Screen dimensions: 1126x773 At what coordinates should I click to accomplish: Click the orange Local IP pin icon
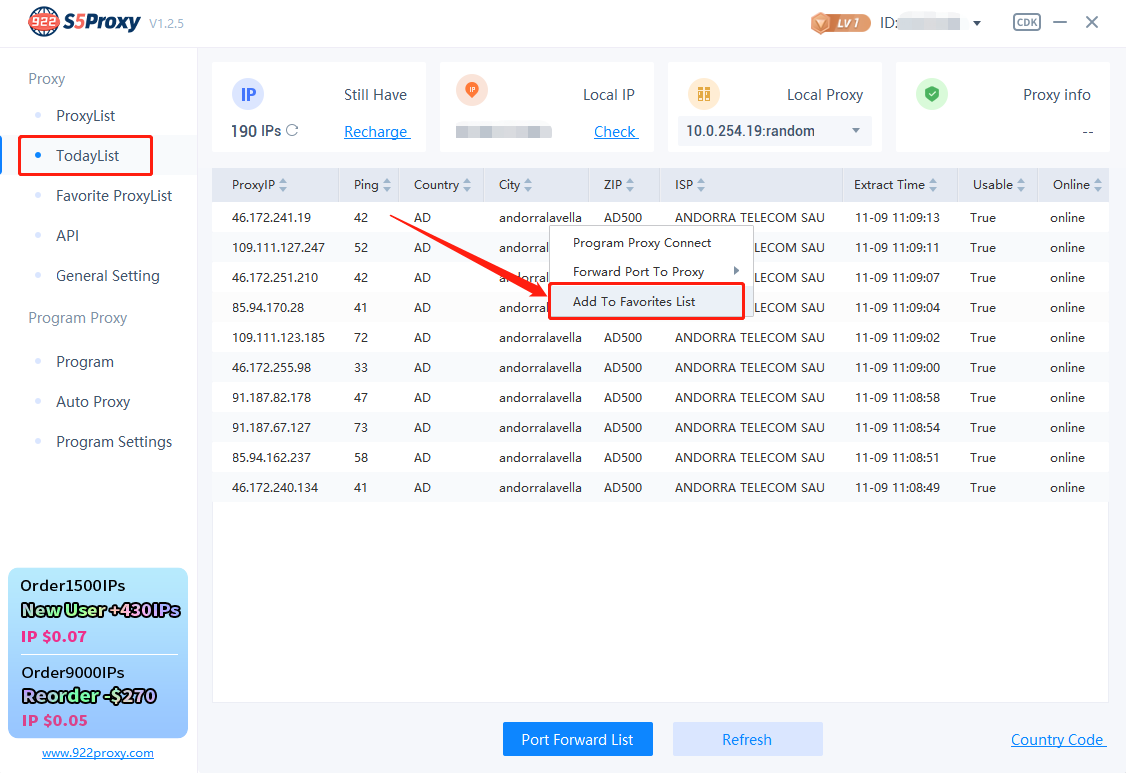pos(472,91)
